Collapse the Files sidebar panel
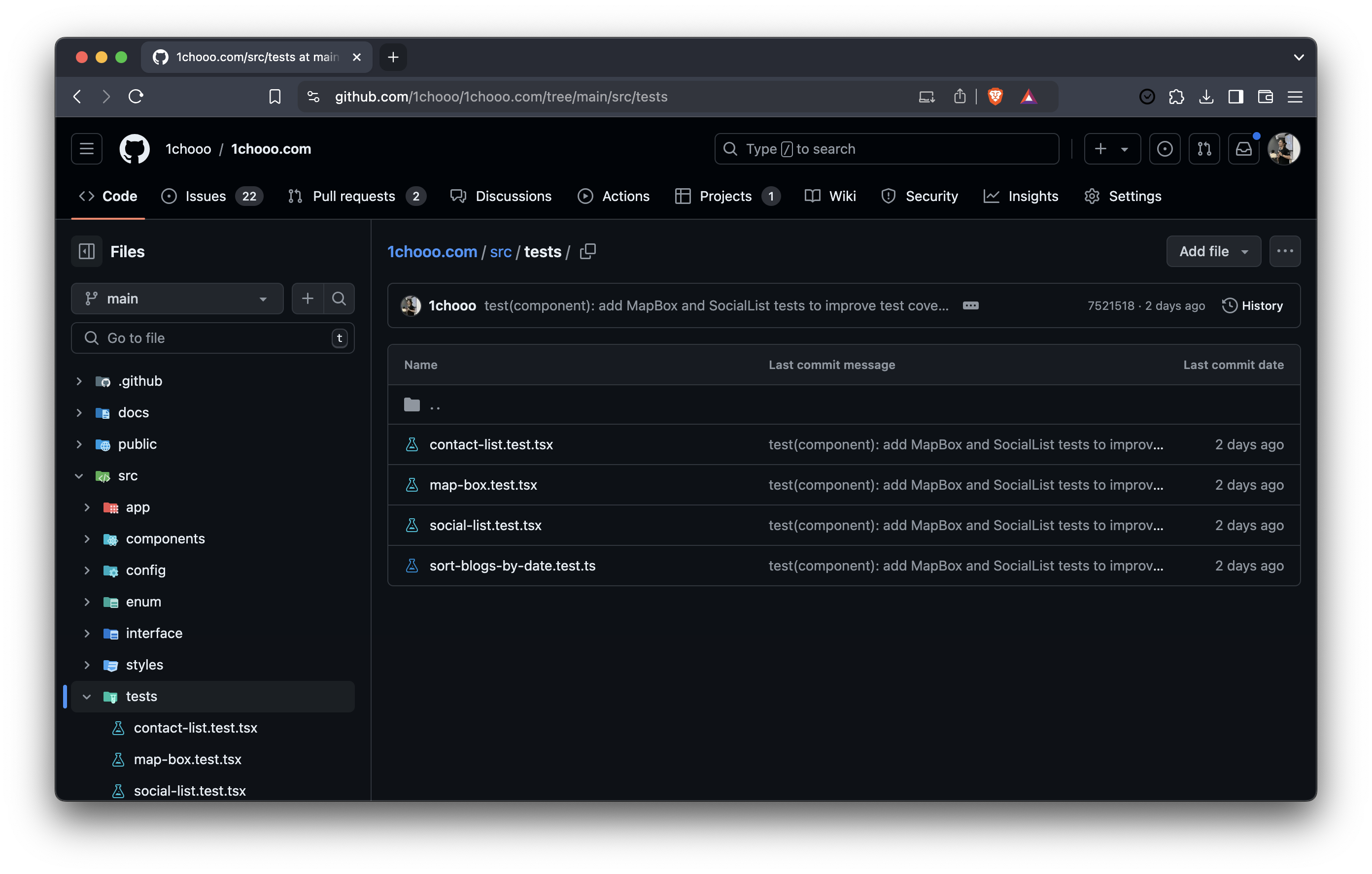 [x=86, y=251]
